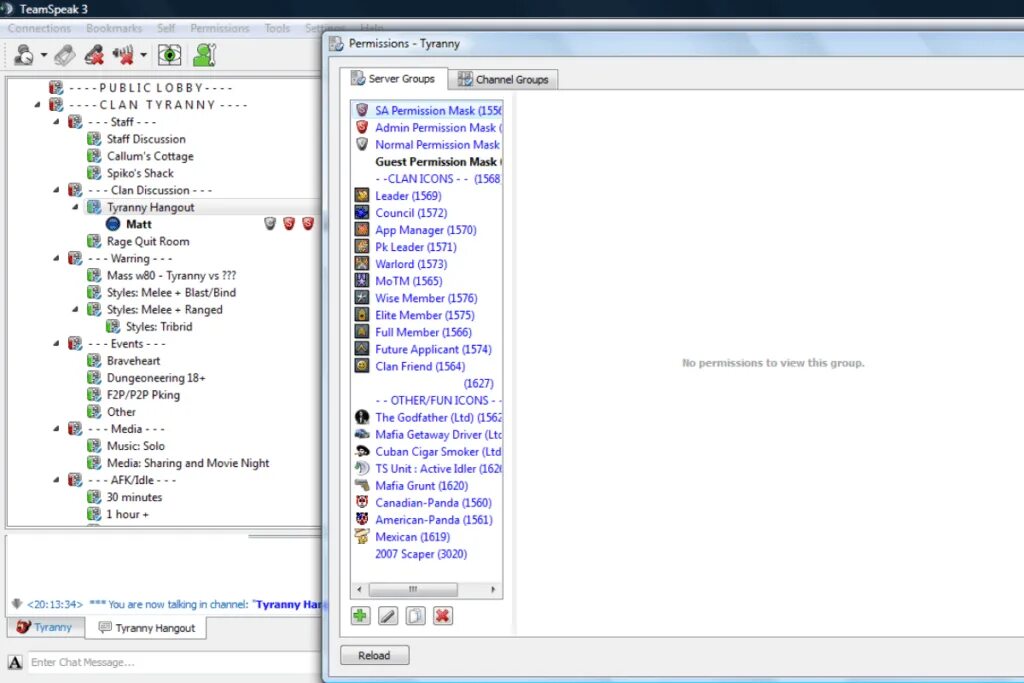Collapse the CLAN TYRANNY channel tree
This screenshot has height=683, width=1024.
coord(37,104)
